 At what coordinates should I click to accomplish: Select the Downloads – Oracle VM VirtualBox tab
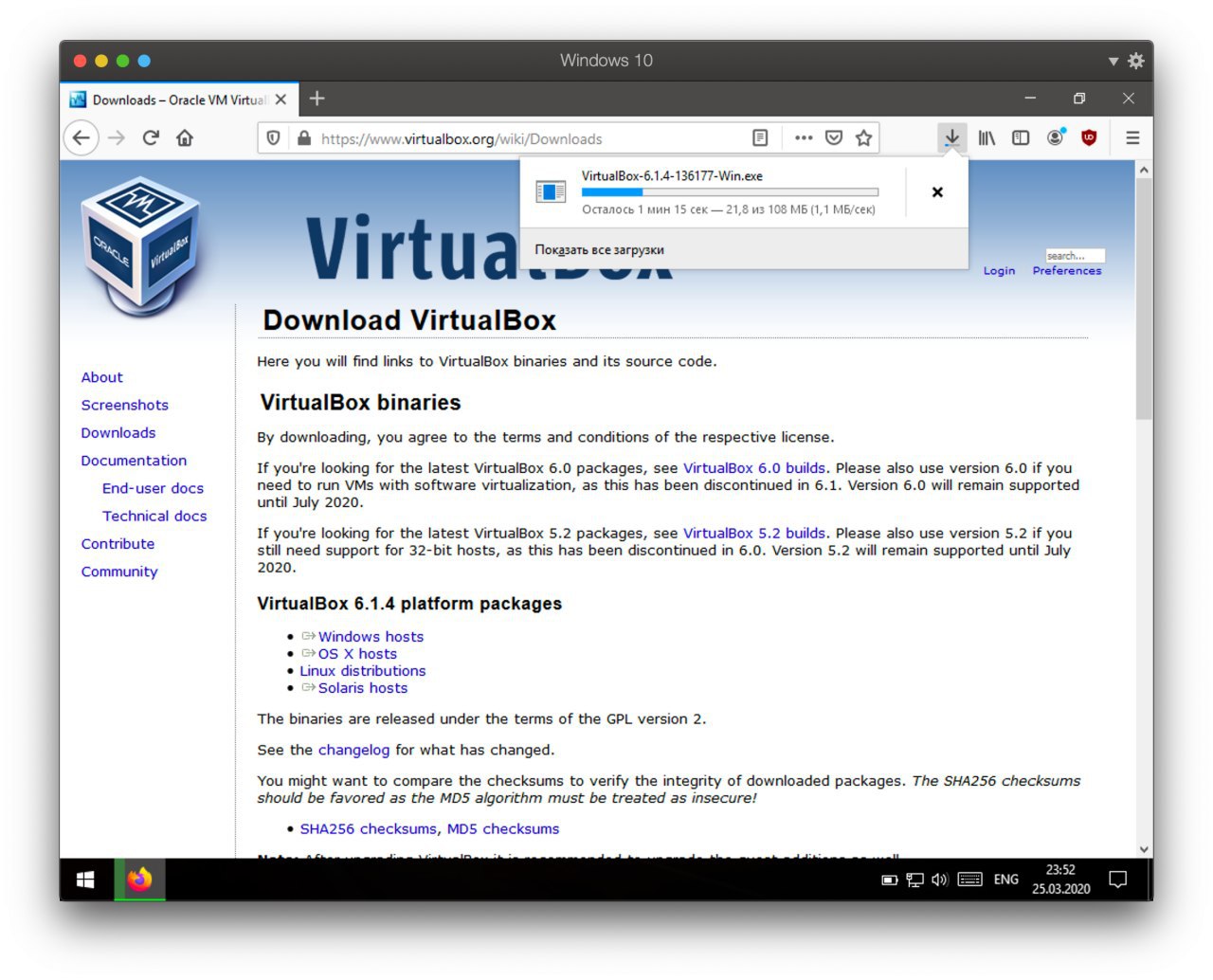tap(180, 100)
